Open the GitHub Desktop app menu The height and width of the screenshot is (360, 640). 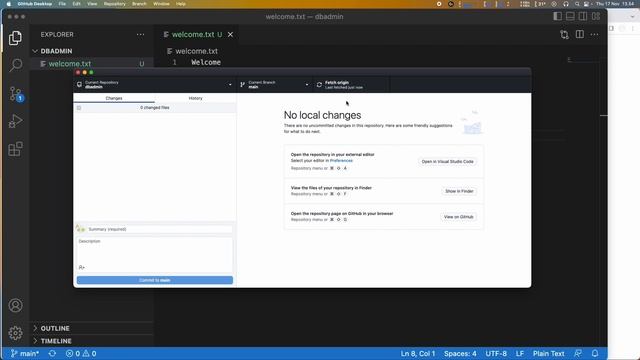pyautogui.click(x=35, y=4)
